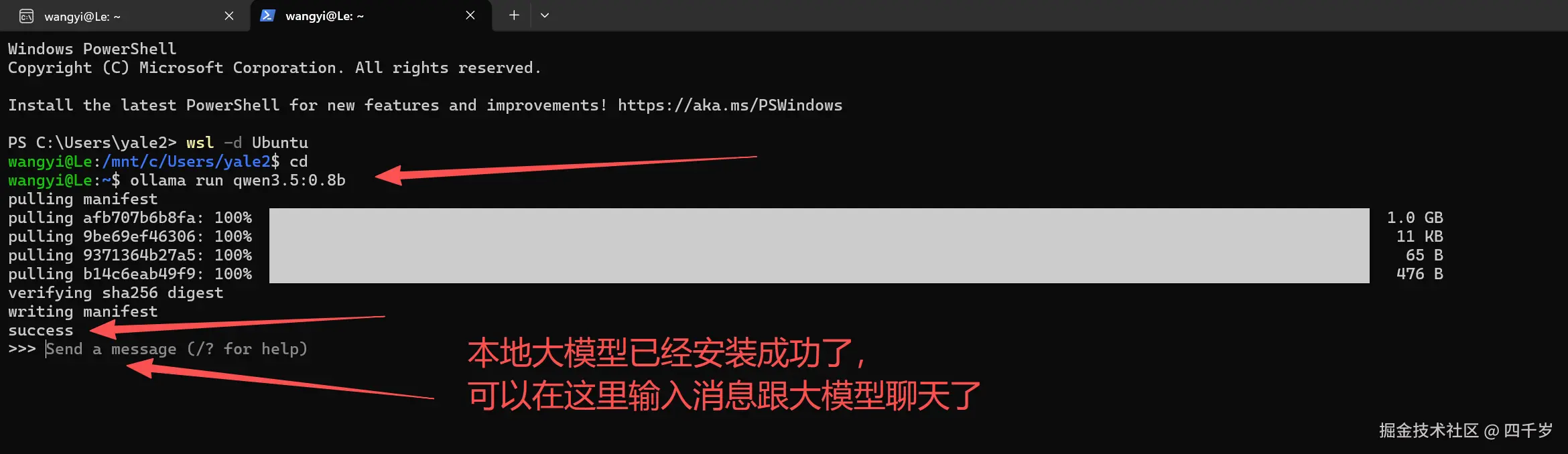Click the success status line
Image resolution: width=1568 pixels, height=454 pixels.
click(x=41, y=330)
